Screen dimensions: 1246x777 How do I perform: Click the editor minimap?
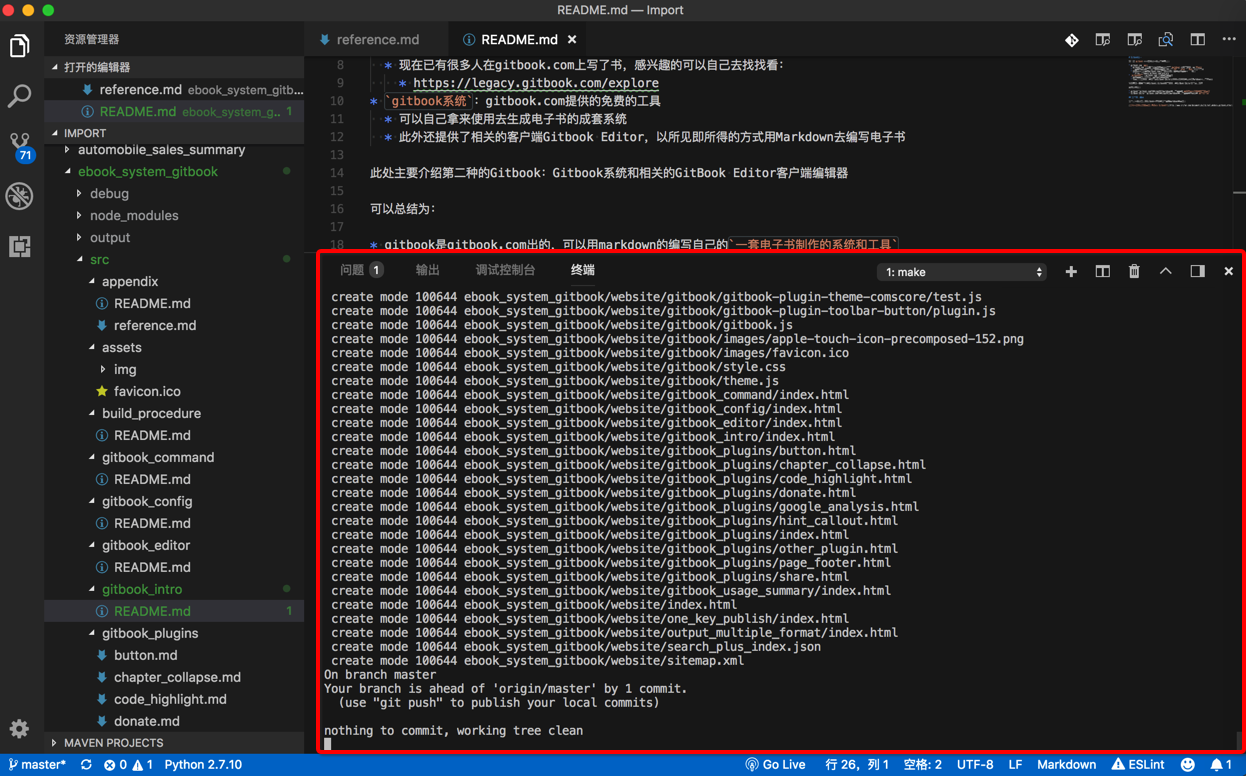coord(1182,82)
